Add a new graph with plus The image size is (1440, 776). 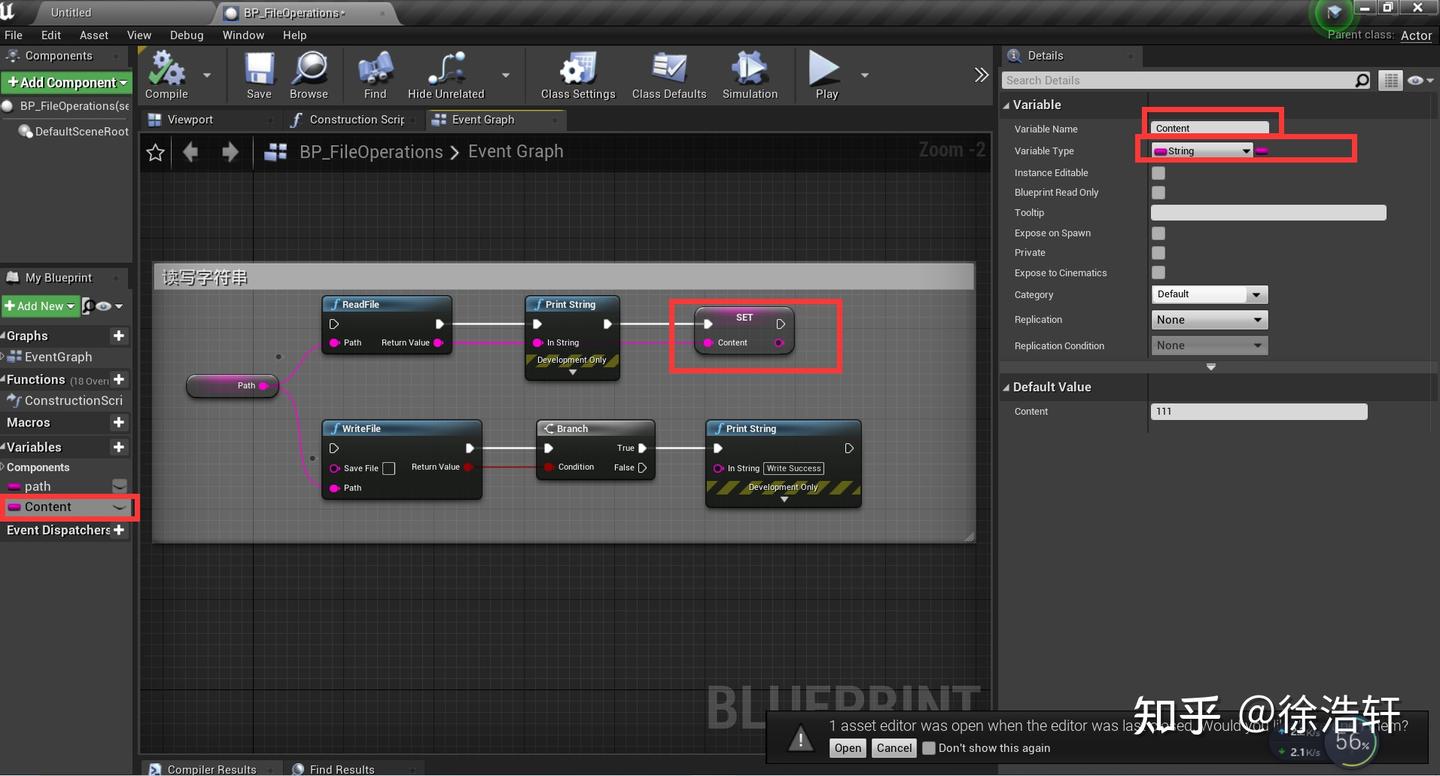coord(119,336)
